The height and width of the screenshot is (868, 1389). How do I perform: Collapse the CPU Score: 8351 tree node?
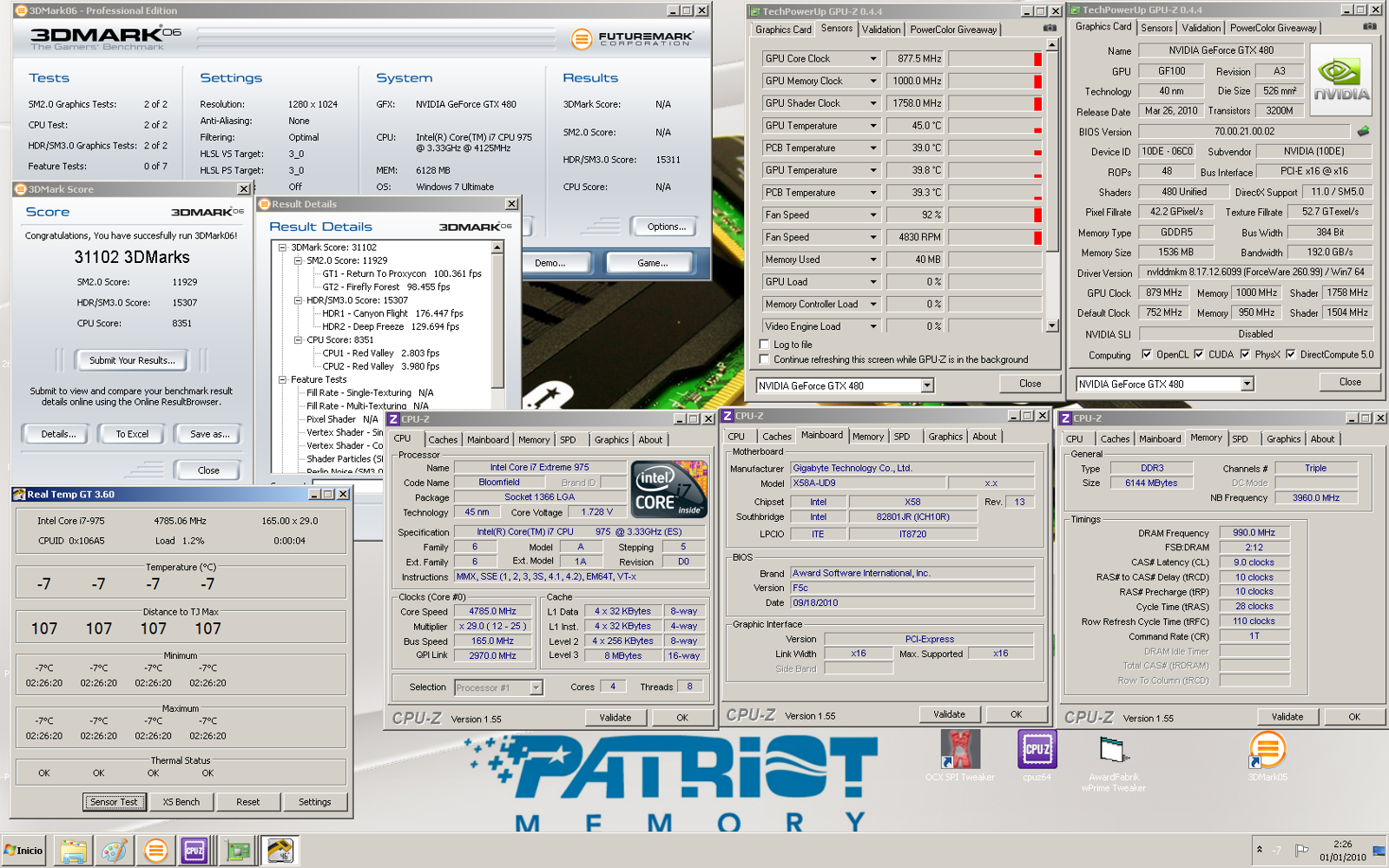tap(298, 340)
